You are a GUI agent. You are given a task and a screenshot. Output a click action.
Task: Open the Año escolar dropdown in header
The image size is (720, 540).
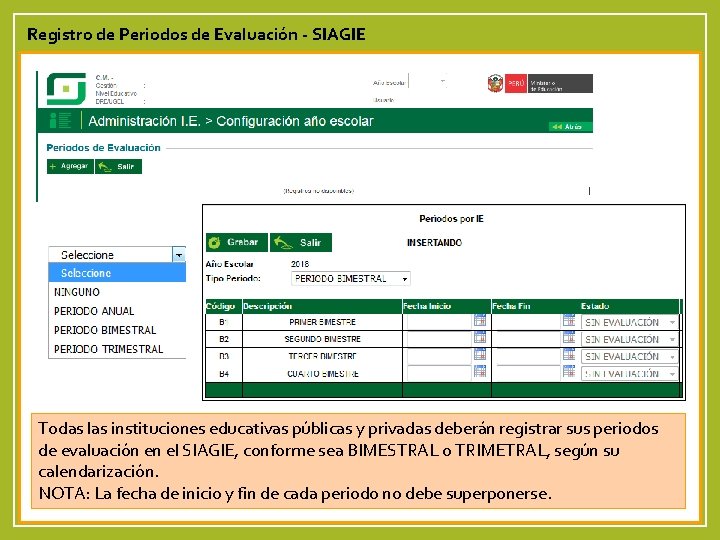click(x=427, y=83)
